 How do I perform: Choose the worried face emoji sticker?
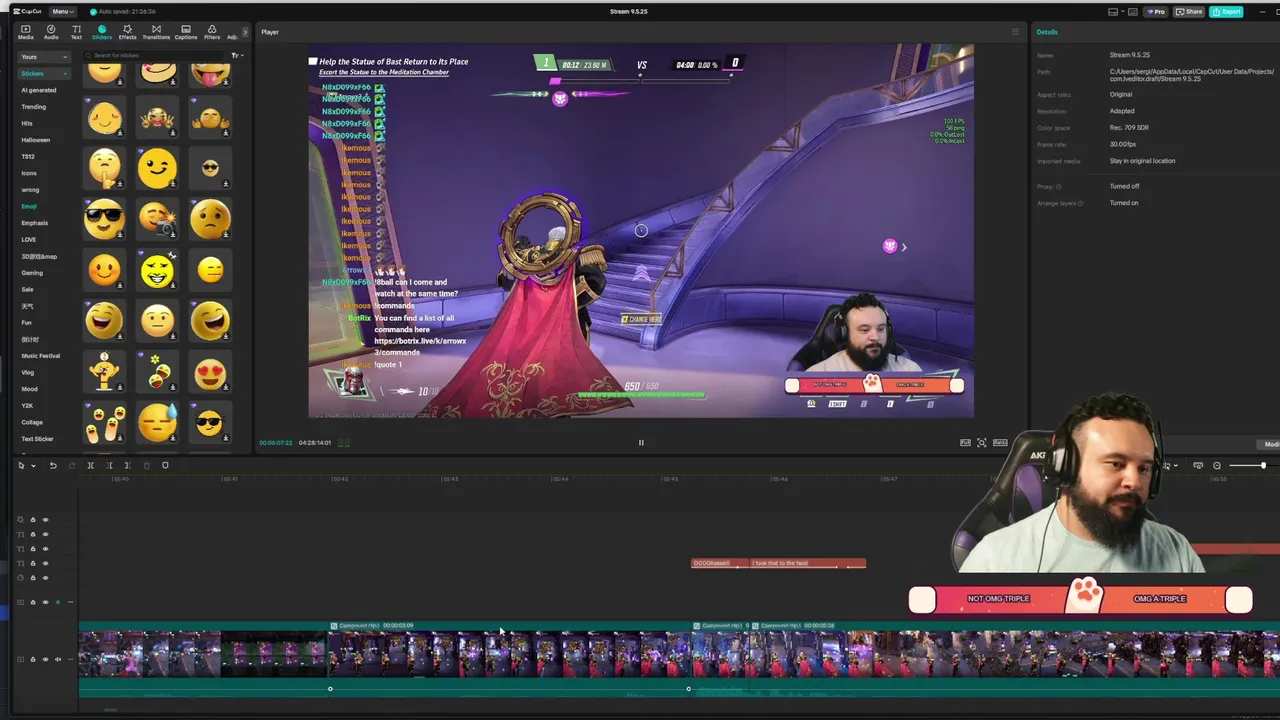(x=210, y=218)
